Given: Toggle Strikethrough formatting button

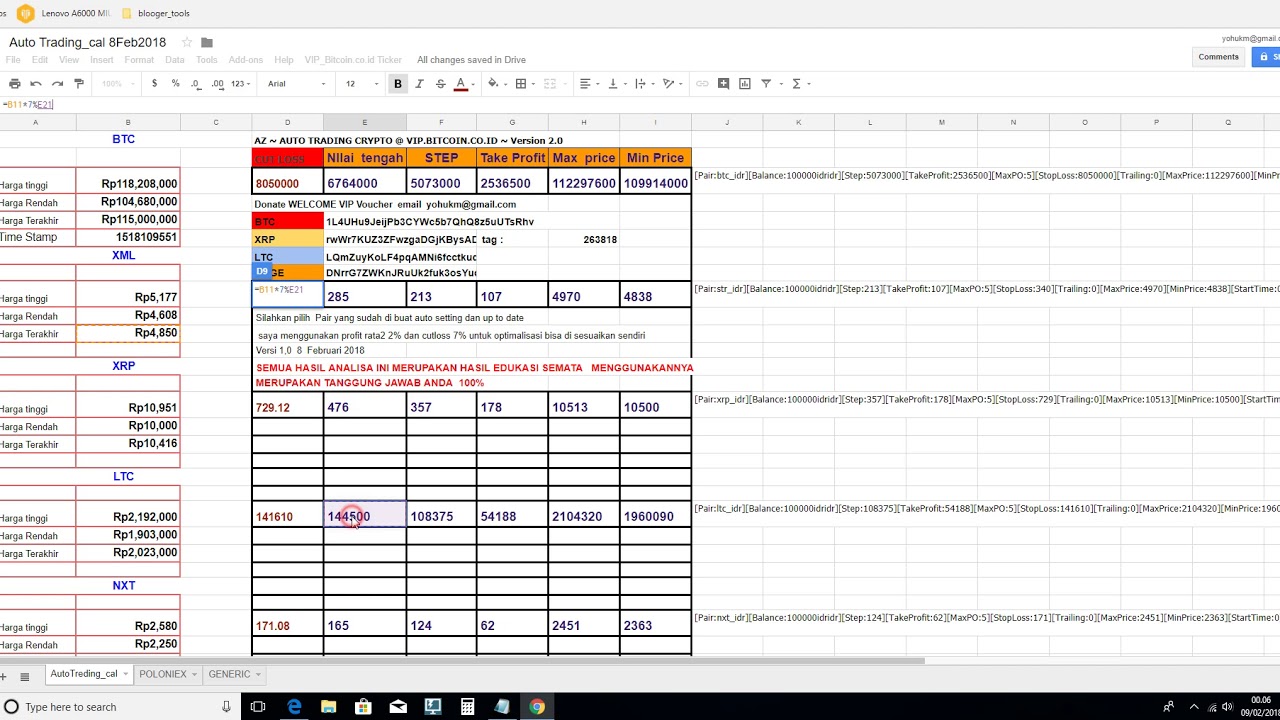Looking at the screenshot, I should tap(440, 84).
